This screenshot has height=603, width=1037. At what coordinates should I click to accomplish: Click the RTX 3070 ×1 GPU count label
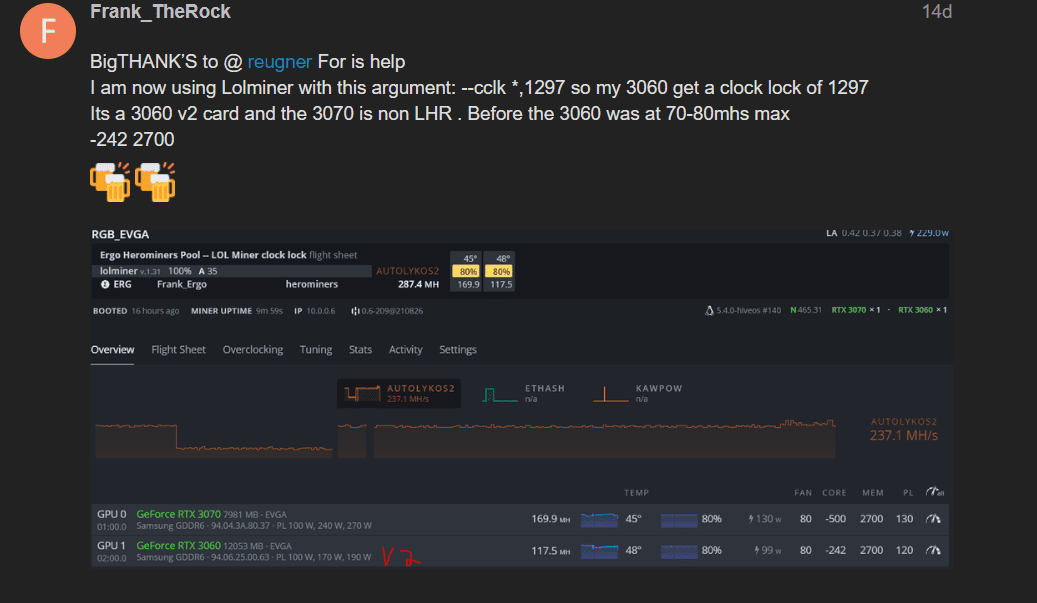coord(856,310)
